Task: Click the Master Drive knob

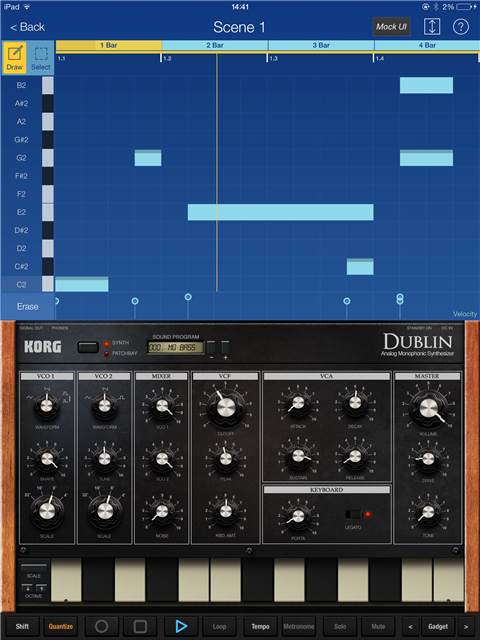Action: point(428,459)
